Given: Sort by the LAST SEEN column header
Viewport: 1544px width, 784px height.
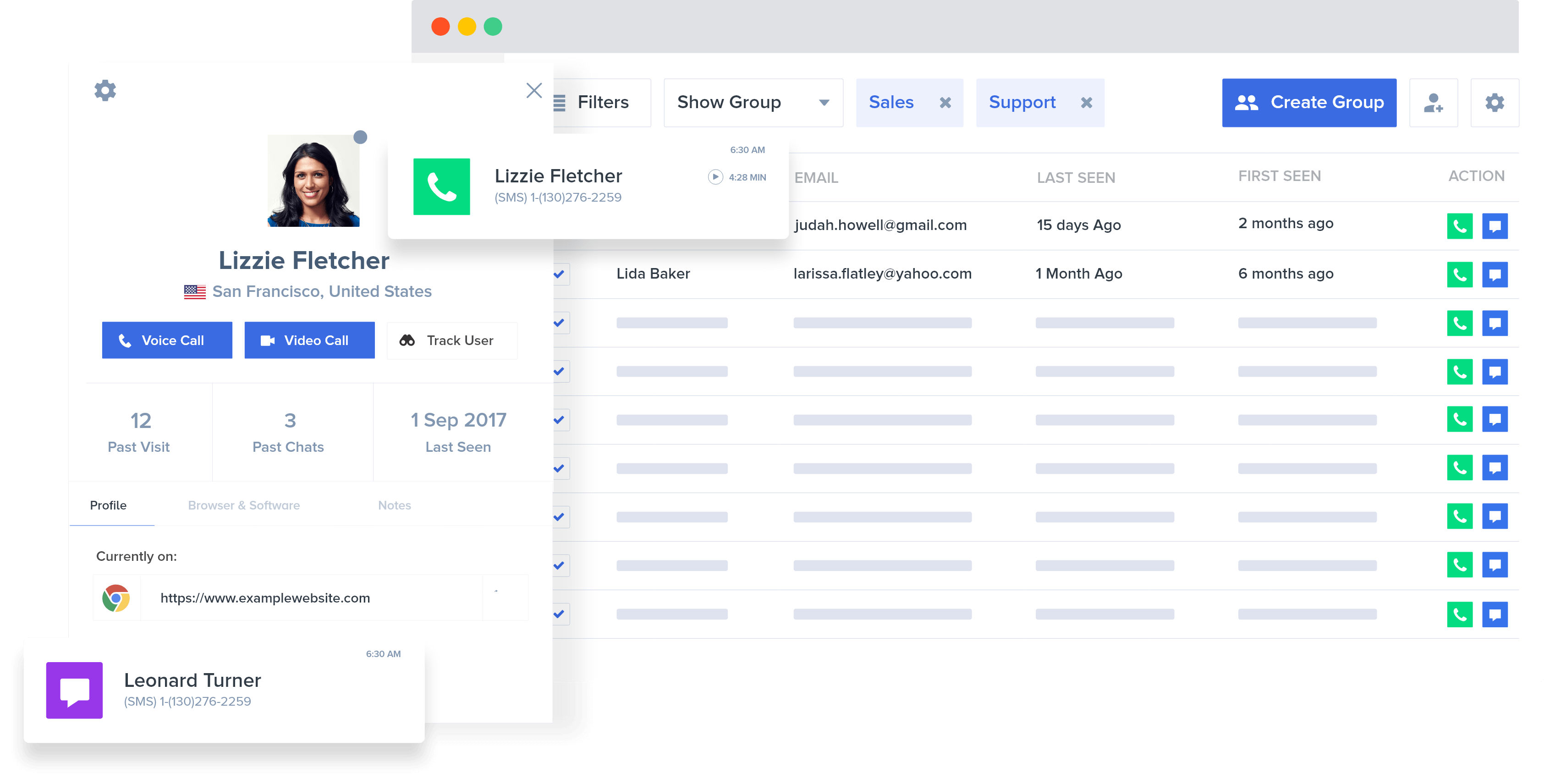Looking at the screenshot, I should pyautogui.click(x=1076, y=177).
